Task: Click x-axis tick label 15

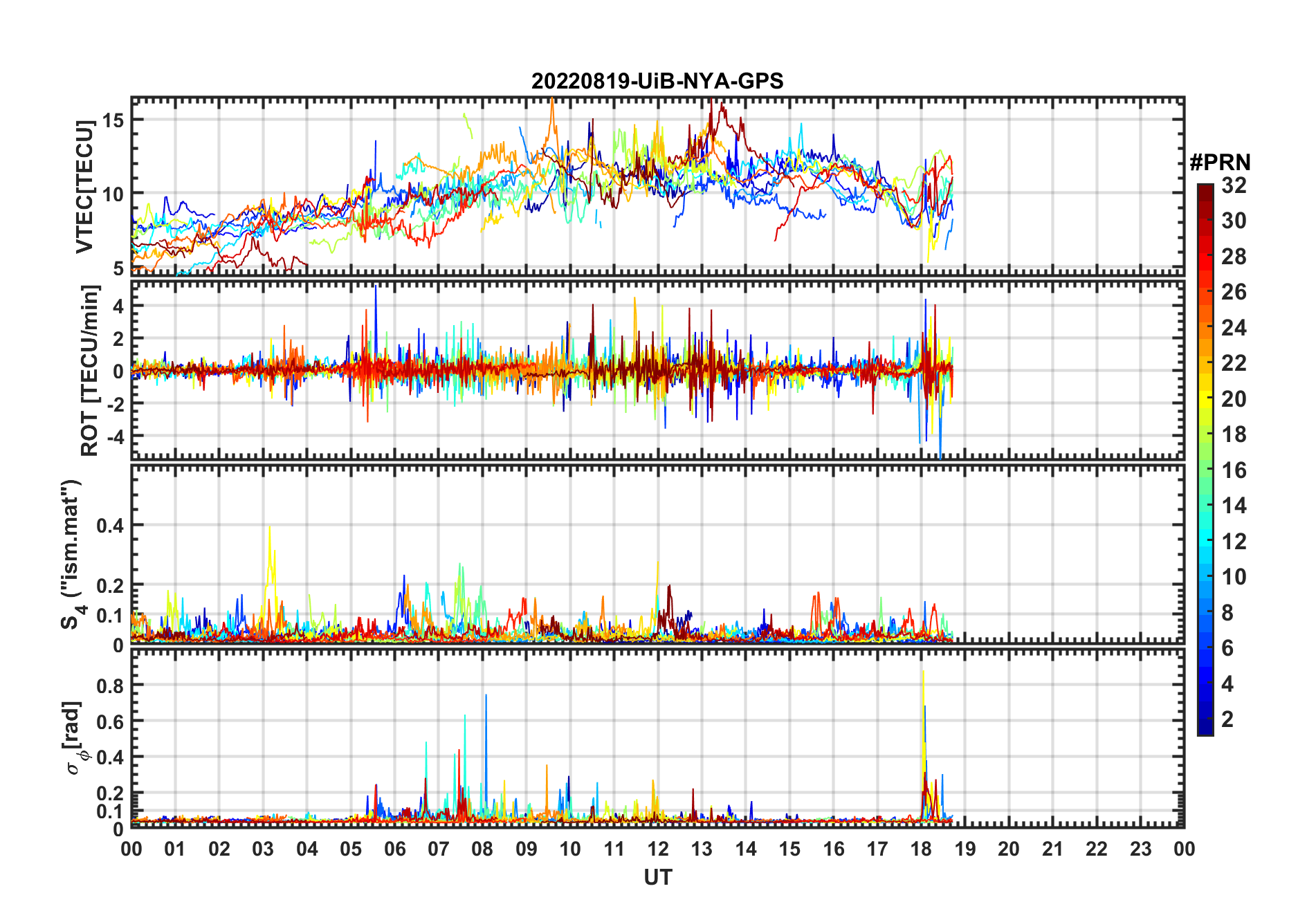Action: pyautogui.click(x=789, y=849)
